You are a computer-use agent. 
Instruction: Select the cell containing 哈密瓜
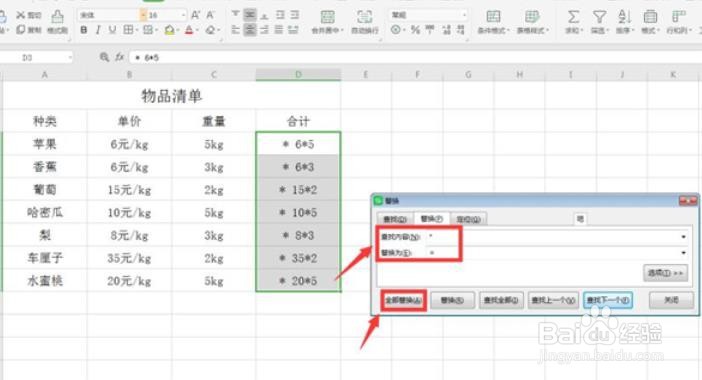pyautogui.click(x=45, y=212)
